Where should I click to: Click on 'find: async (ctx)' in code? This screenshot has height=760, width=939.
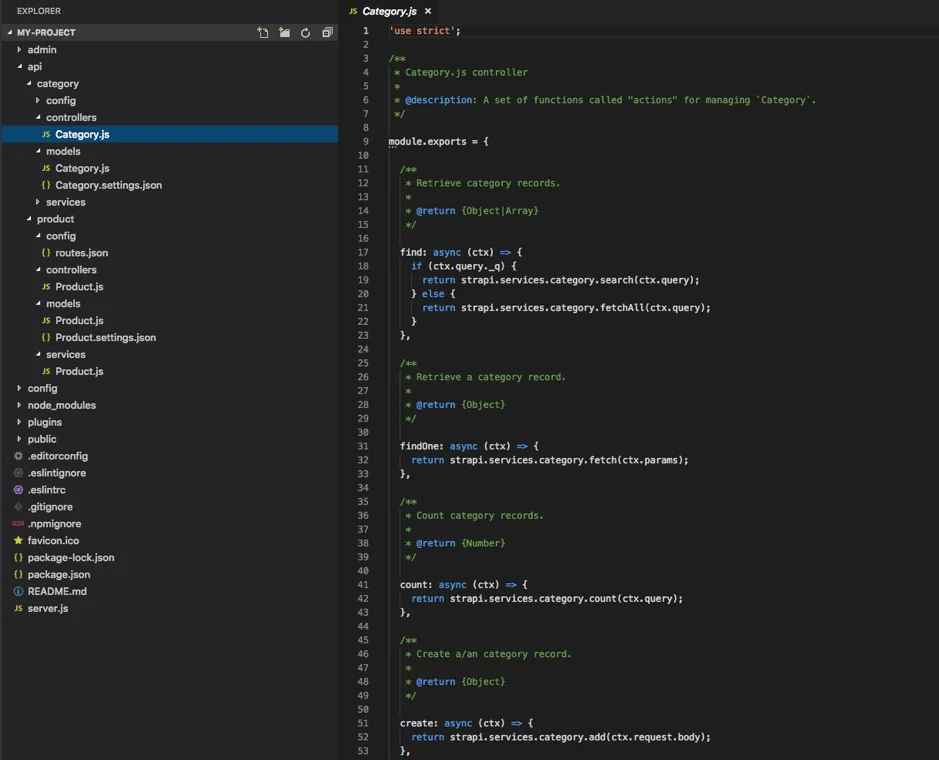coord(447,252)
